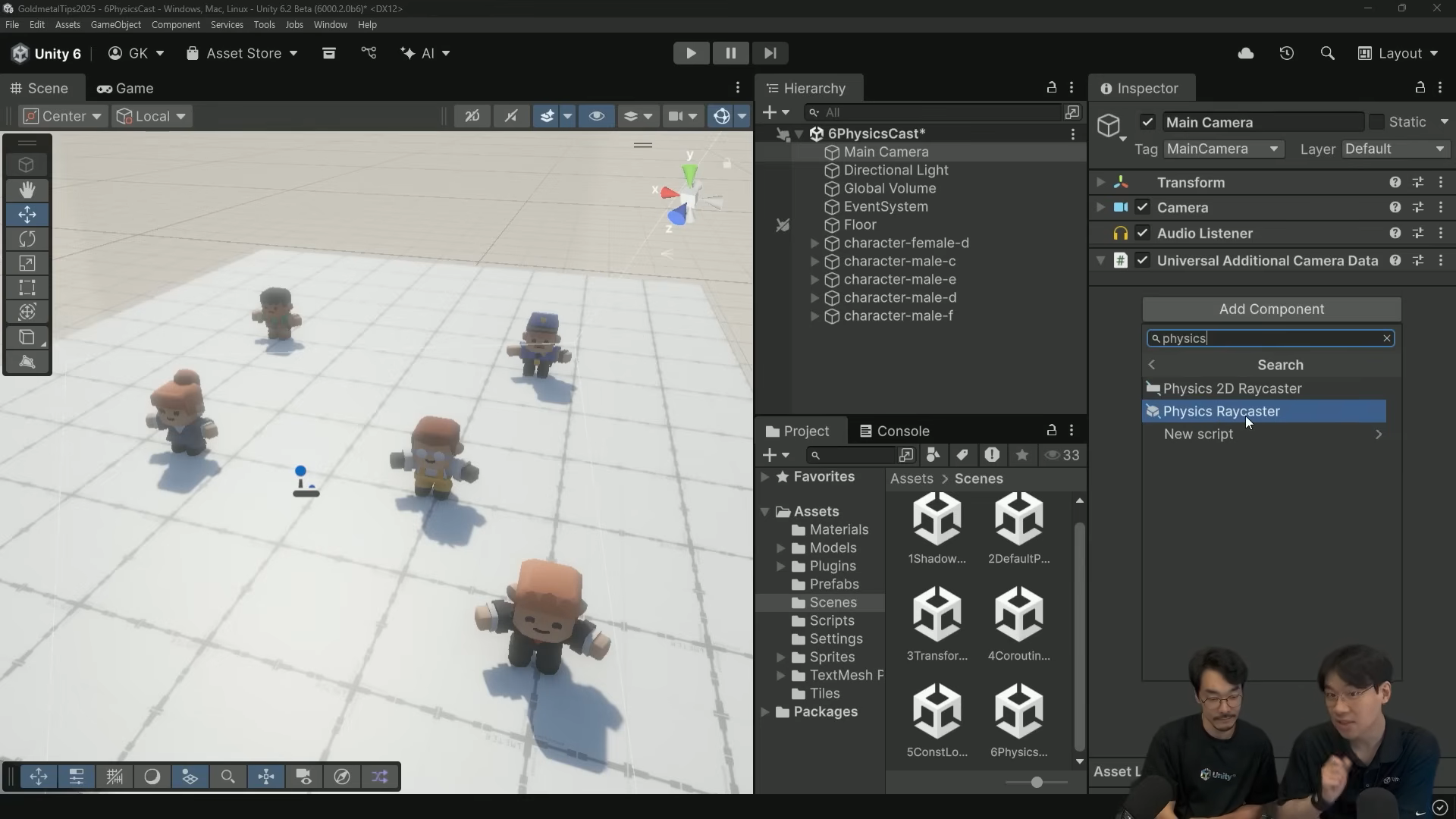Open the Tag MainCamera dropdown
The image size is (1456, 819).
point(1223,149)
